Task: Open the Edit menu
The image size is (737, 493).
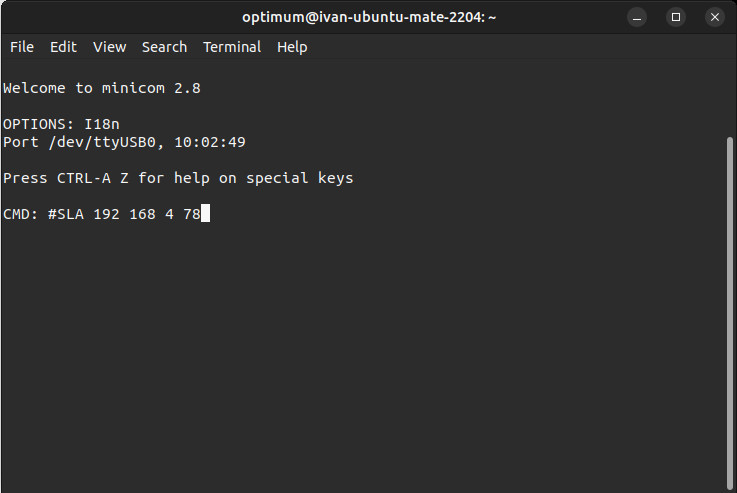Action: point(63,47)
